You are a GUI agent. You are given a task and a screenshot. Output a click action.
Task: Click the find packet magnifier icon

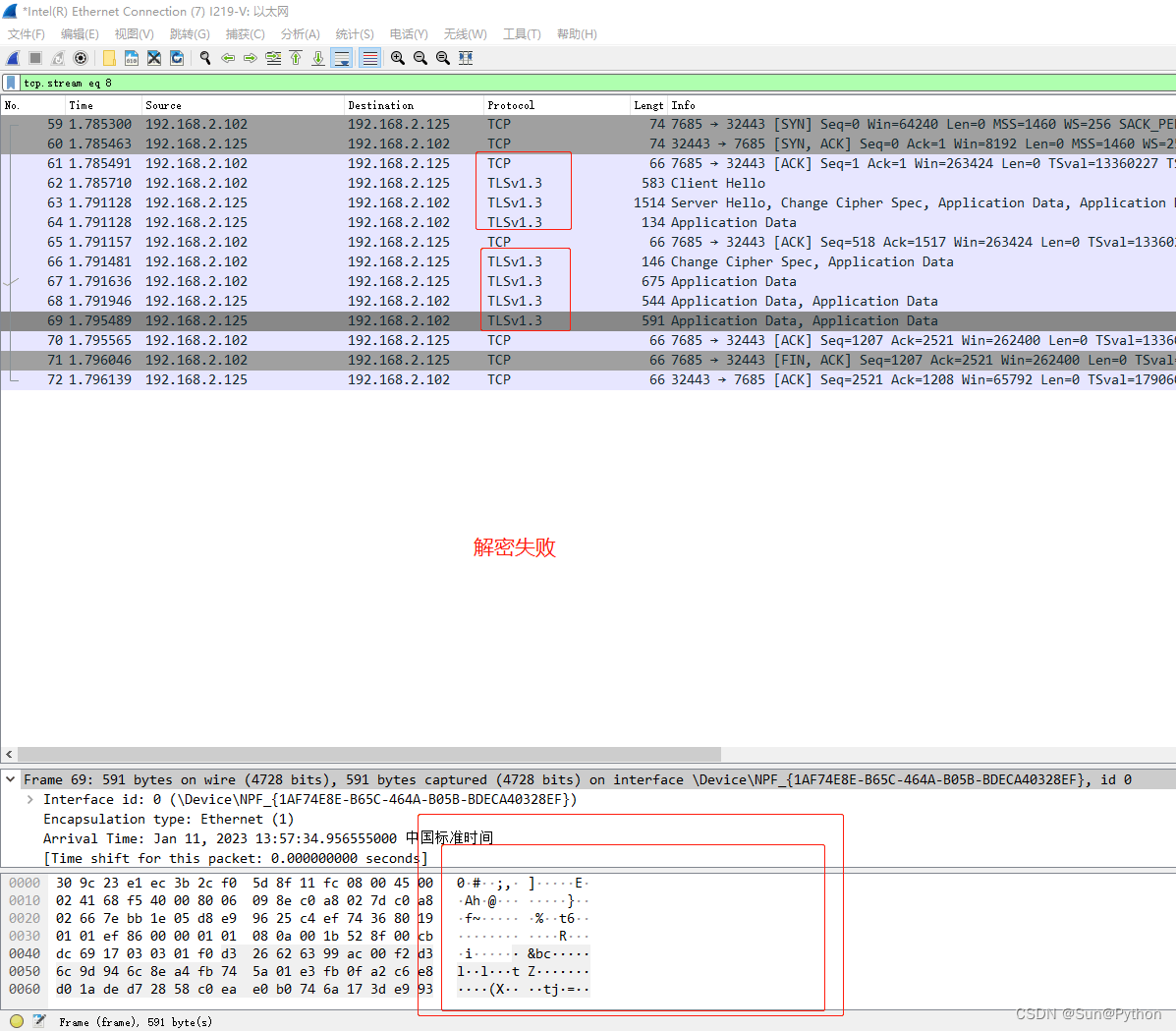(205, 58)
